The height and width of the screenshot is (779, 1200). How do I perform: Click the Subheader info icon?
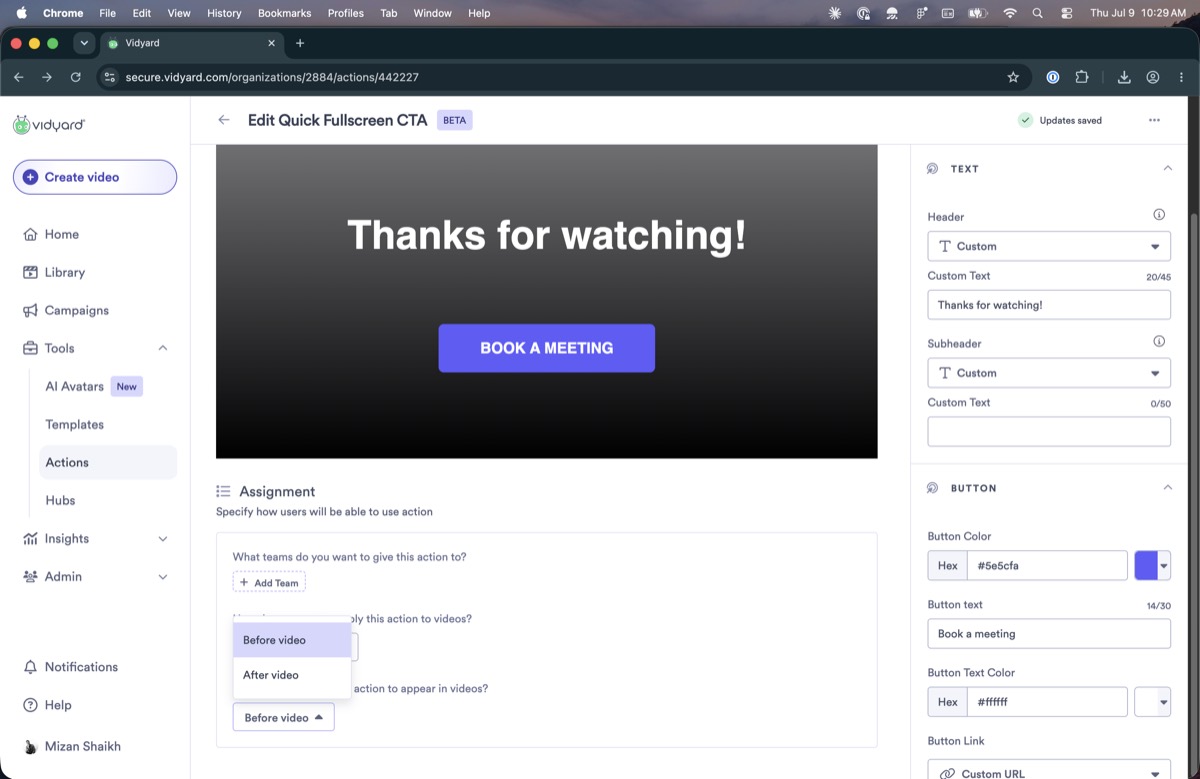(1159, 342)
